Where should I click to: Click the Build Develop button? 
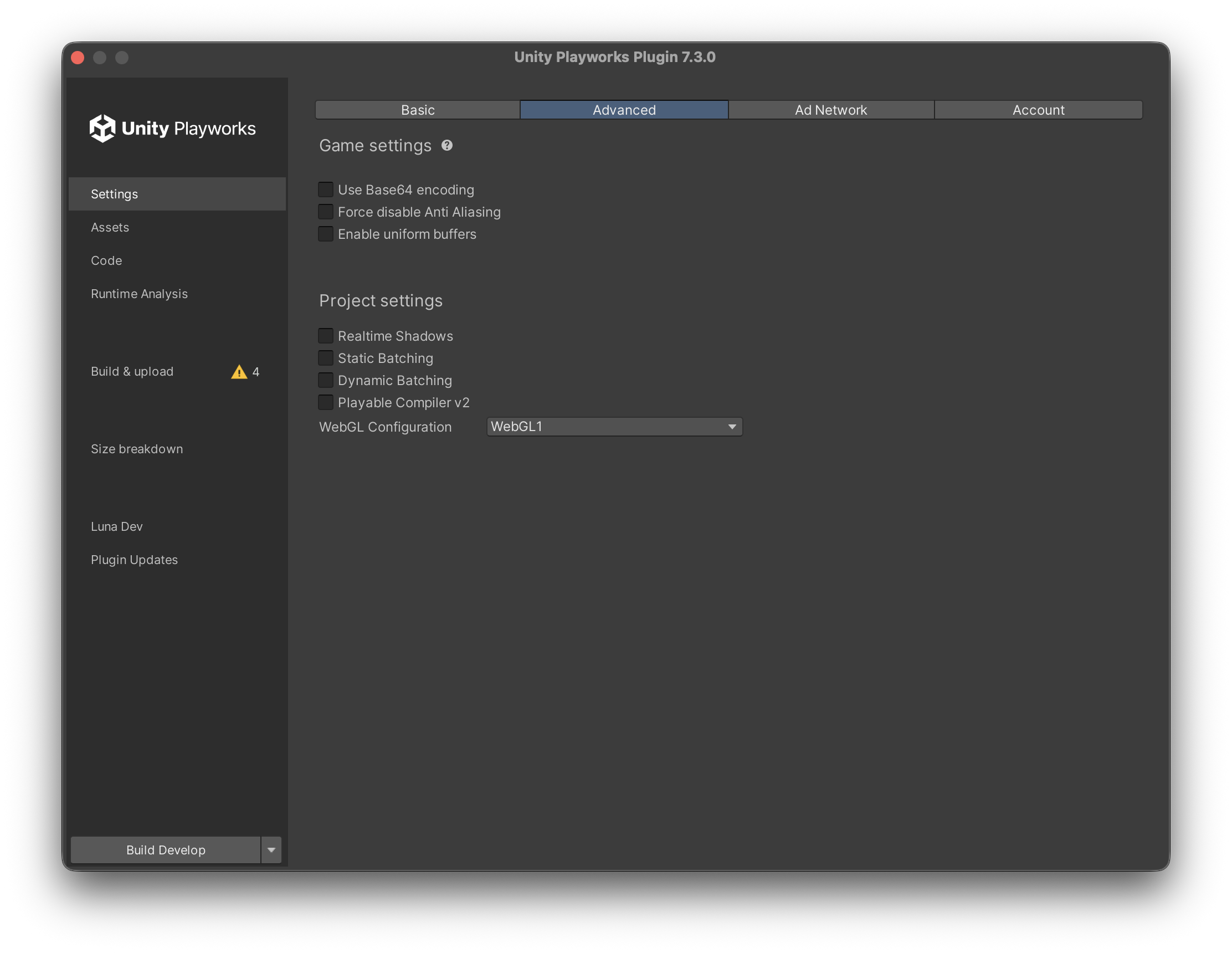pos(165,850)
